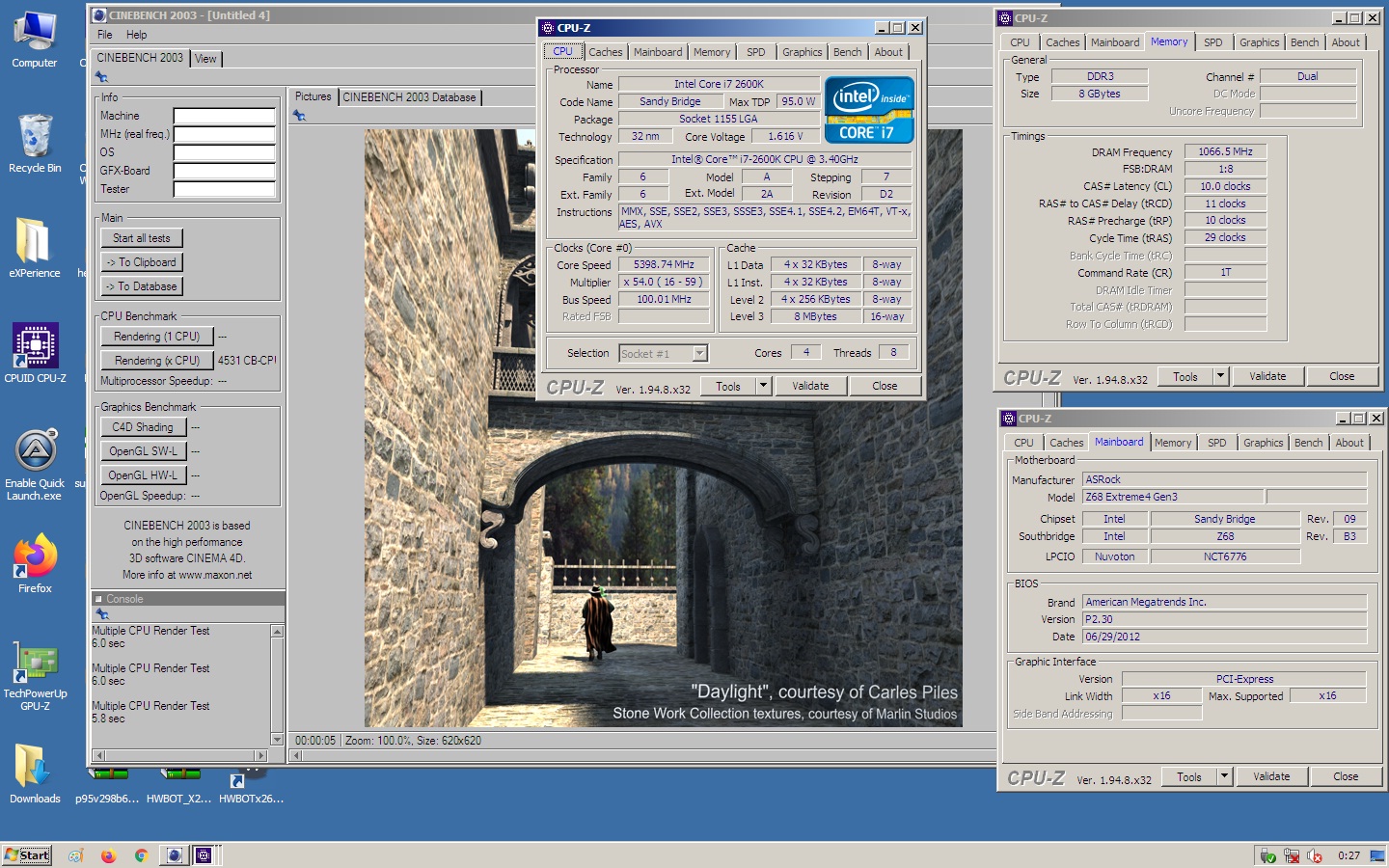Open the Computer desktop icon

point(35,39)
